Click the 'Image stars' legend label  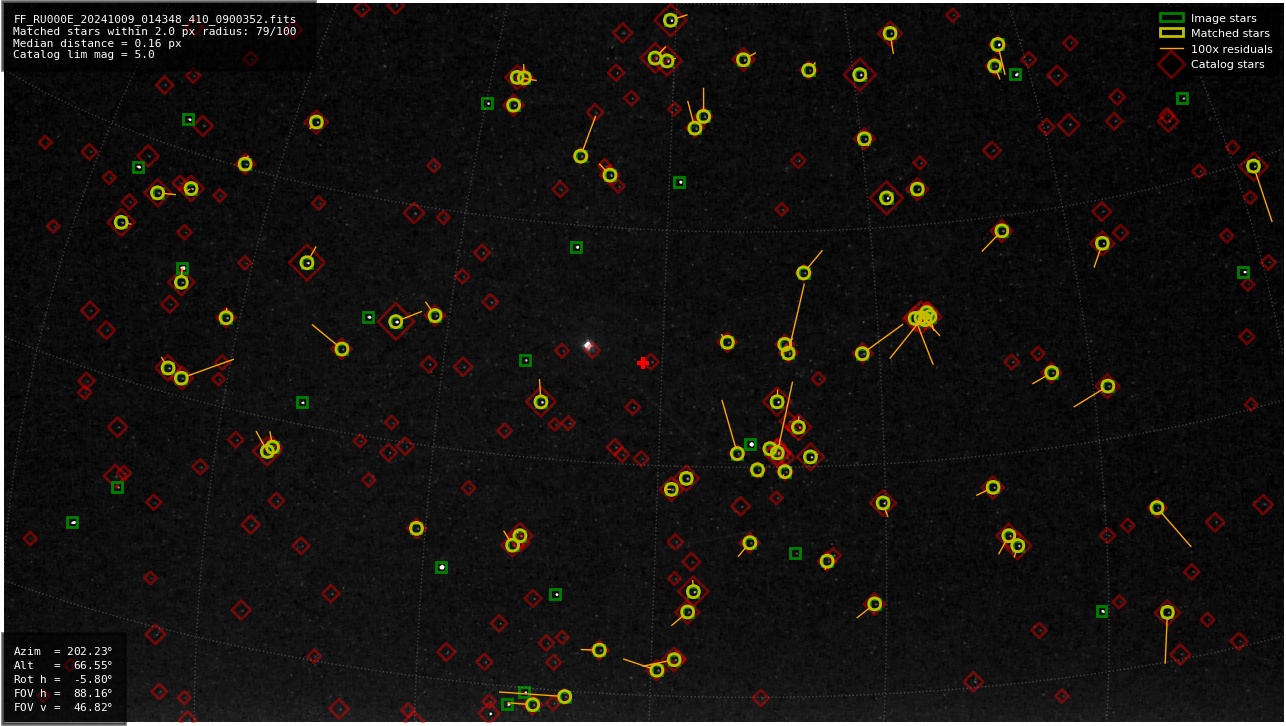[x=1223, y=18]
